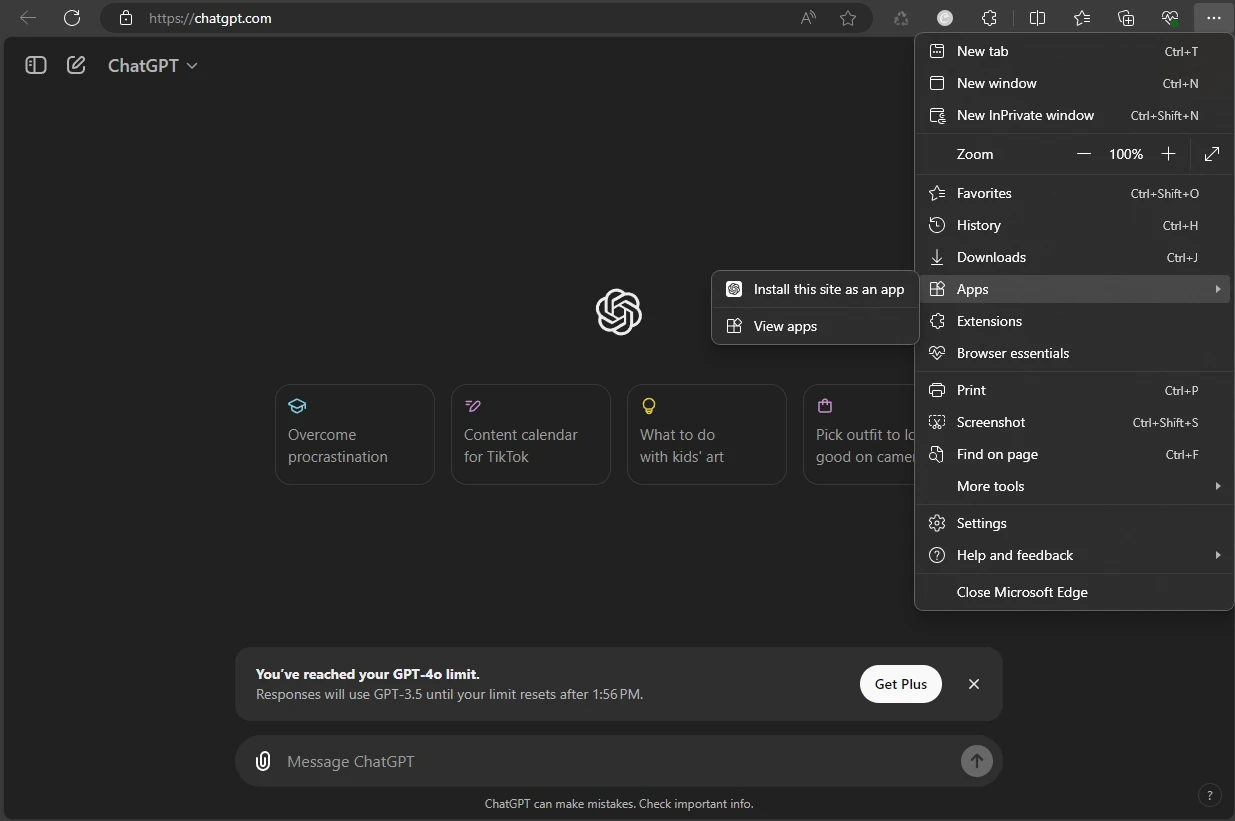Viewport: 1235px width, 821px height.
Task: Decrease zoom with the minus button
Action: [x=1084, y=154]
